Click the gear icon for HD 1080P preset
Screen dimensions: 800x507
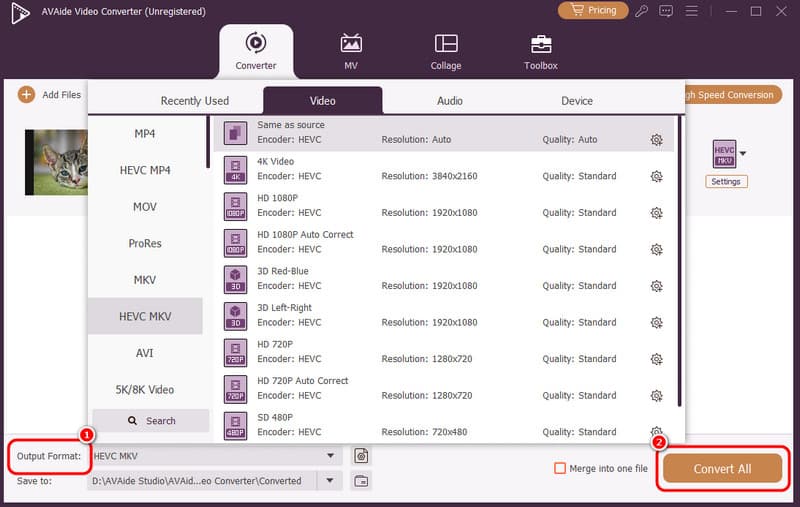tap(656, 213)
